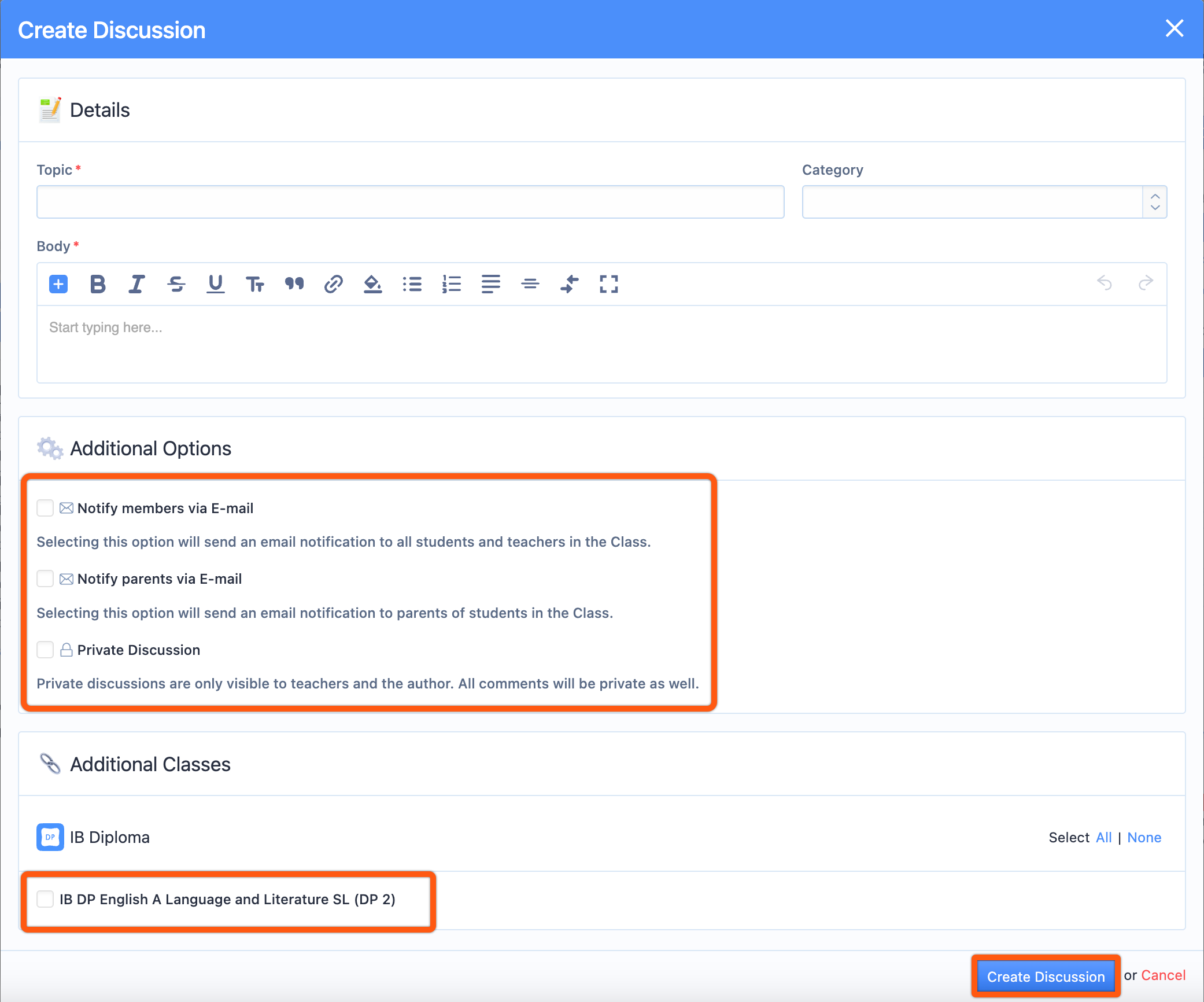Insert a block quote

(294, 283)
